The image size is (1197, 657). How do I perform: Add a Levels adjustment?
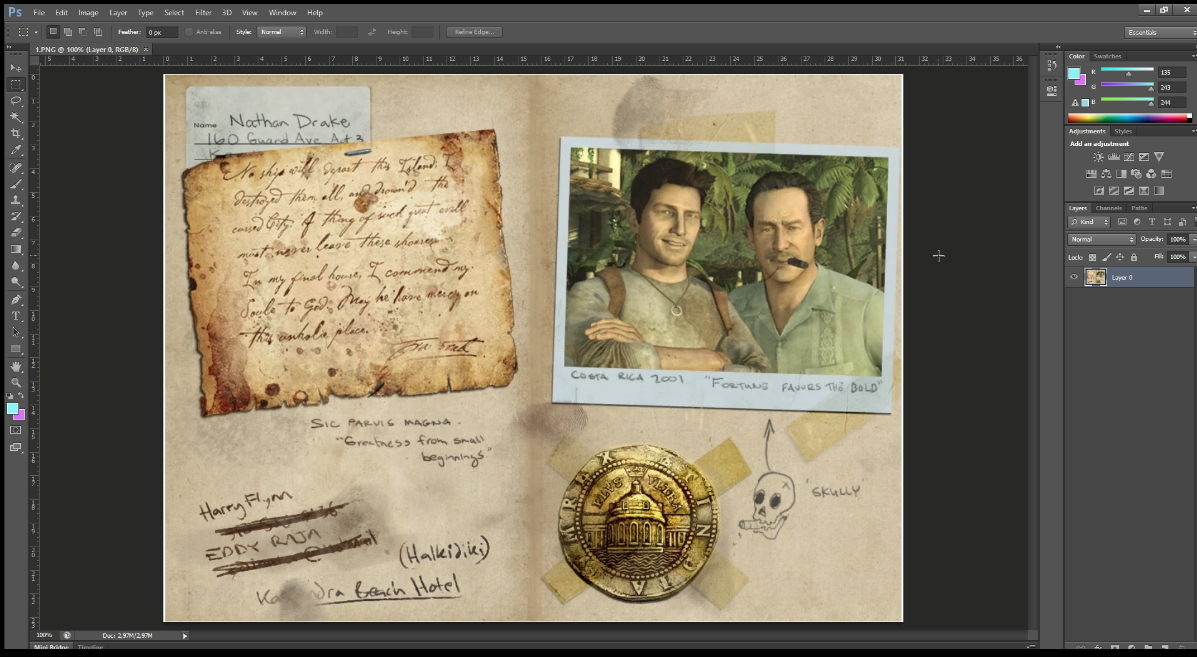click(x=1113, y=156)
